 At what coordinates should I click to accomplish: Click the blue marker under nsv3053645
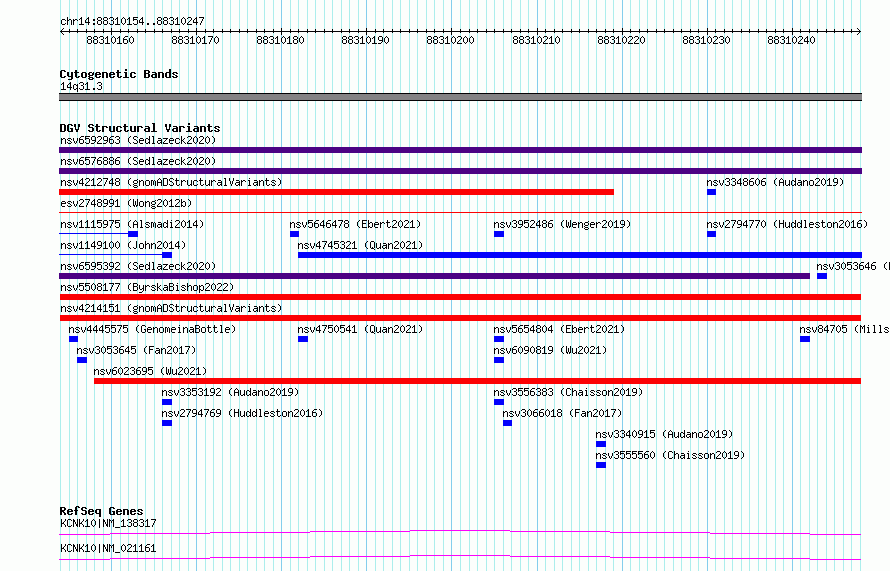tap(82, 360)
